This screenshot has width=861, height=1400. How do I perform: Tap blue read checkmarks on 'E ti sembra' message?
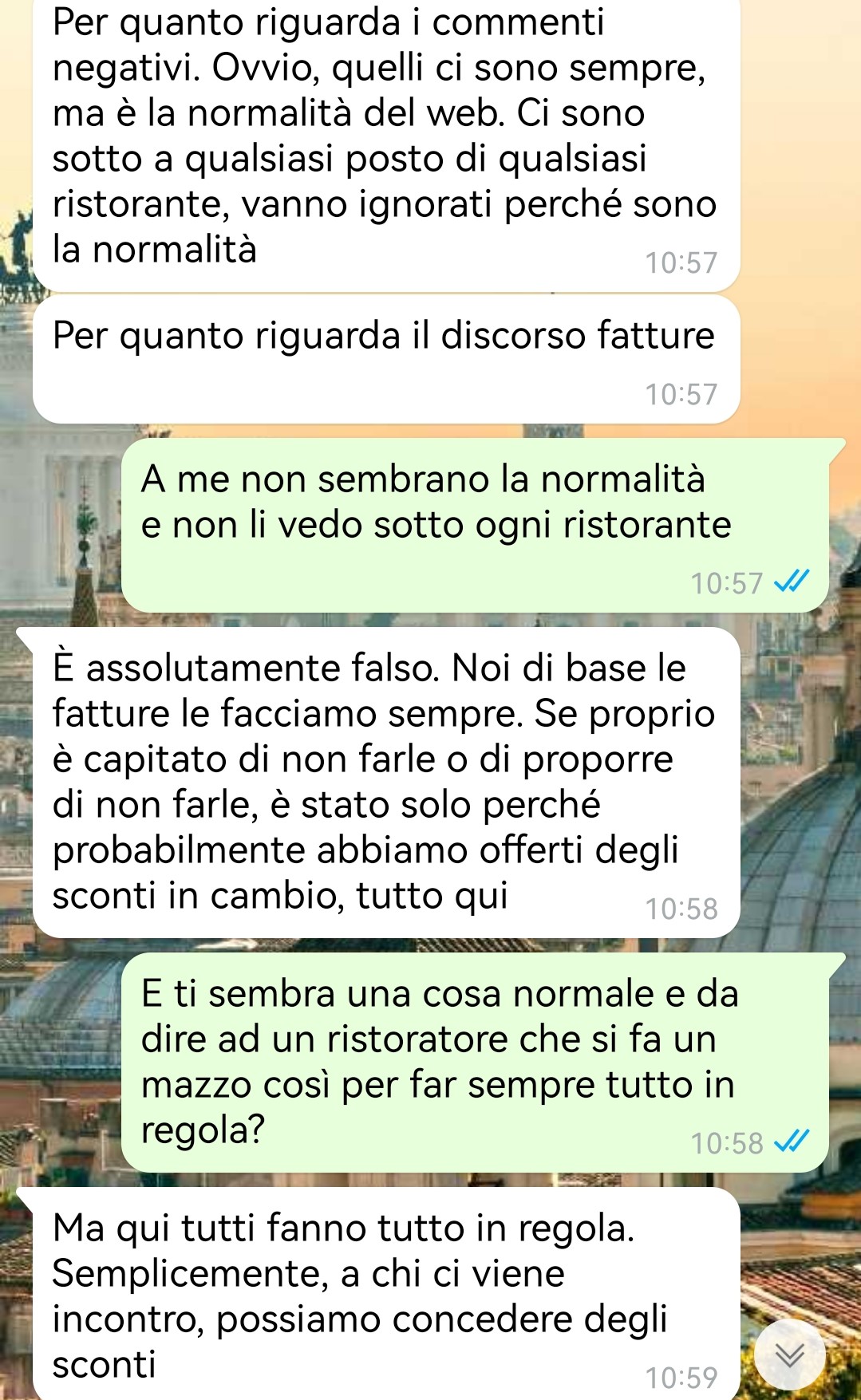click(x=792, y=1142)
